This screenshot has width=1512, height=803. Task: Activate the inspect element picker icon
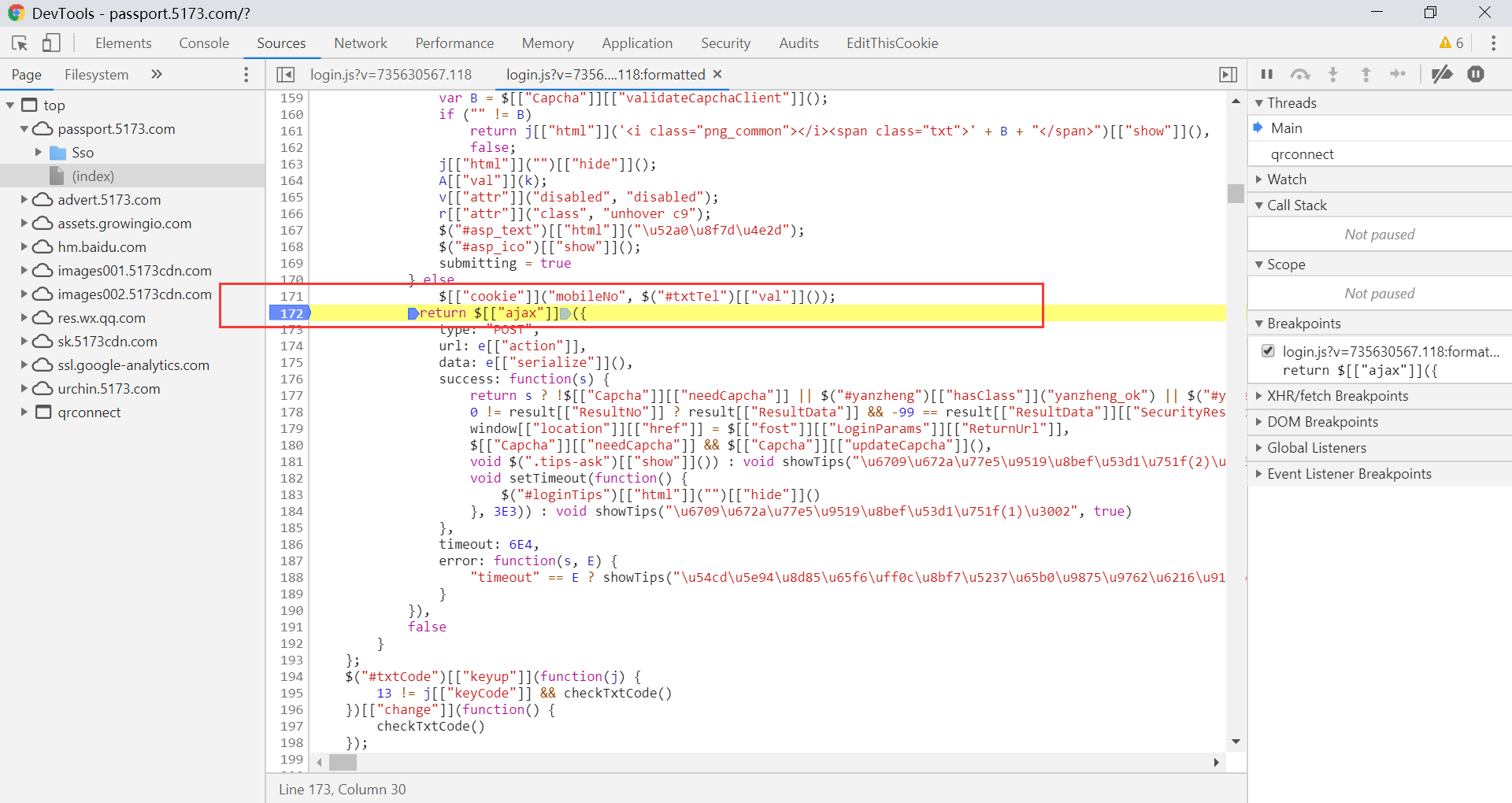[x=20, y=43]
